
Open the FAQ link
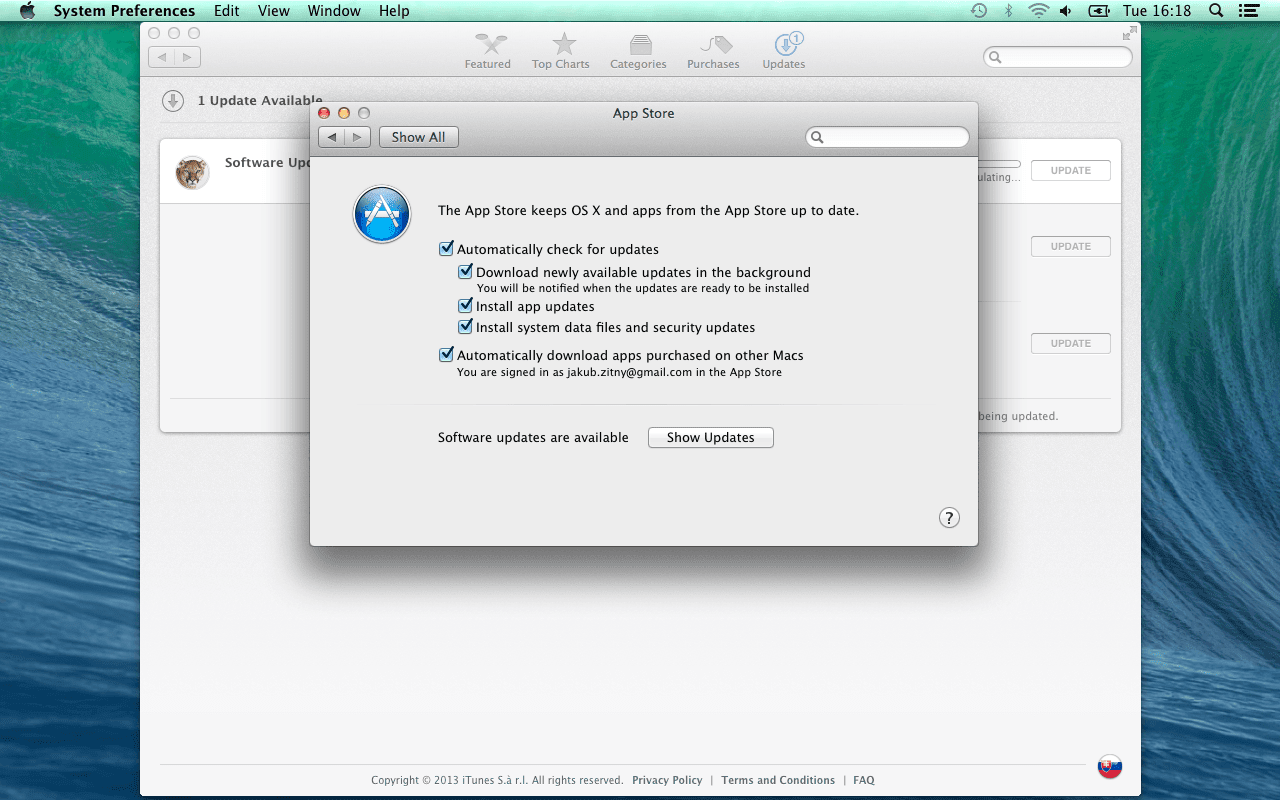(x=864, y=780)
